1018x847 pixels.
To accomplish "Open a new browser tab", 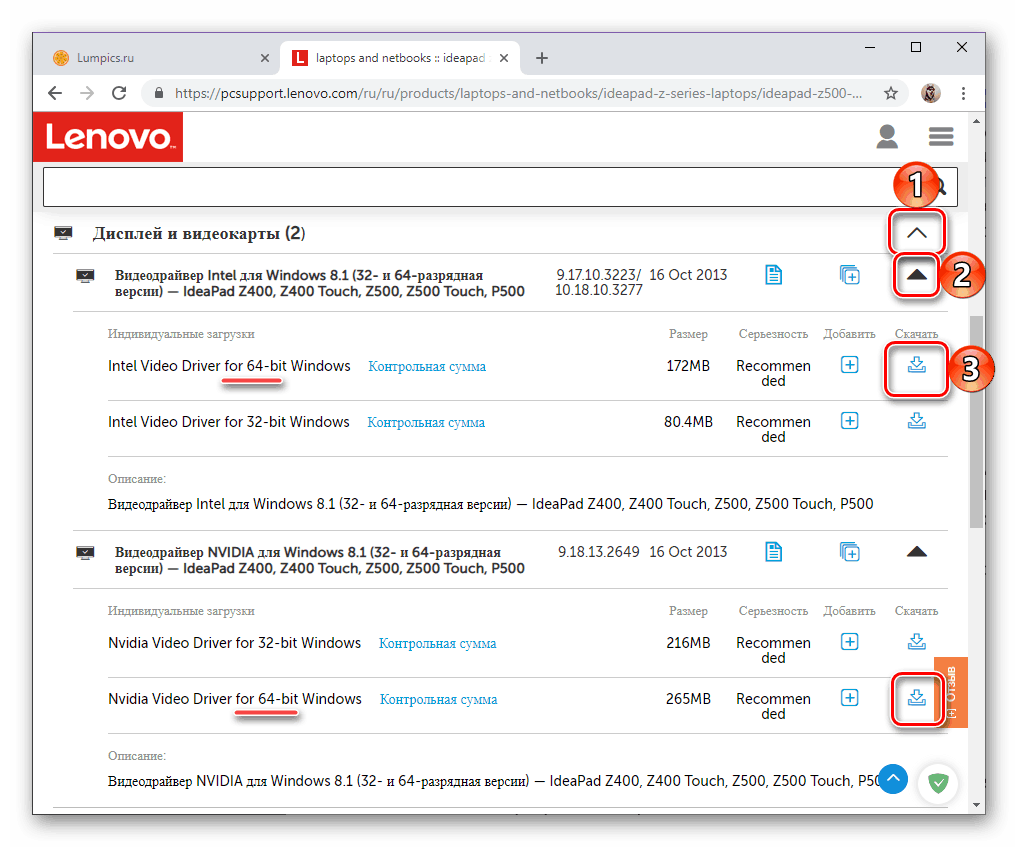I will (541, 57).
